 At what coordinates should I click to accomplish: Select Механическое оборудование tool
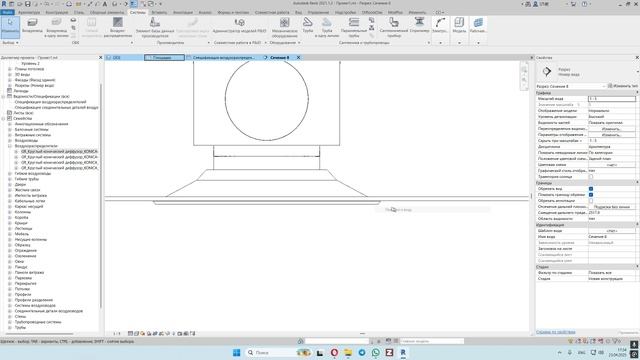click(x=284, y=28)
